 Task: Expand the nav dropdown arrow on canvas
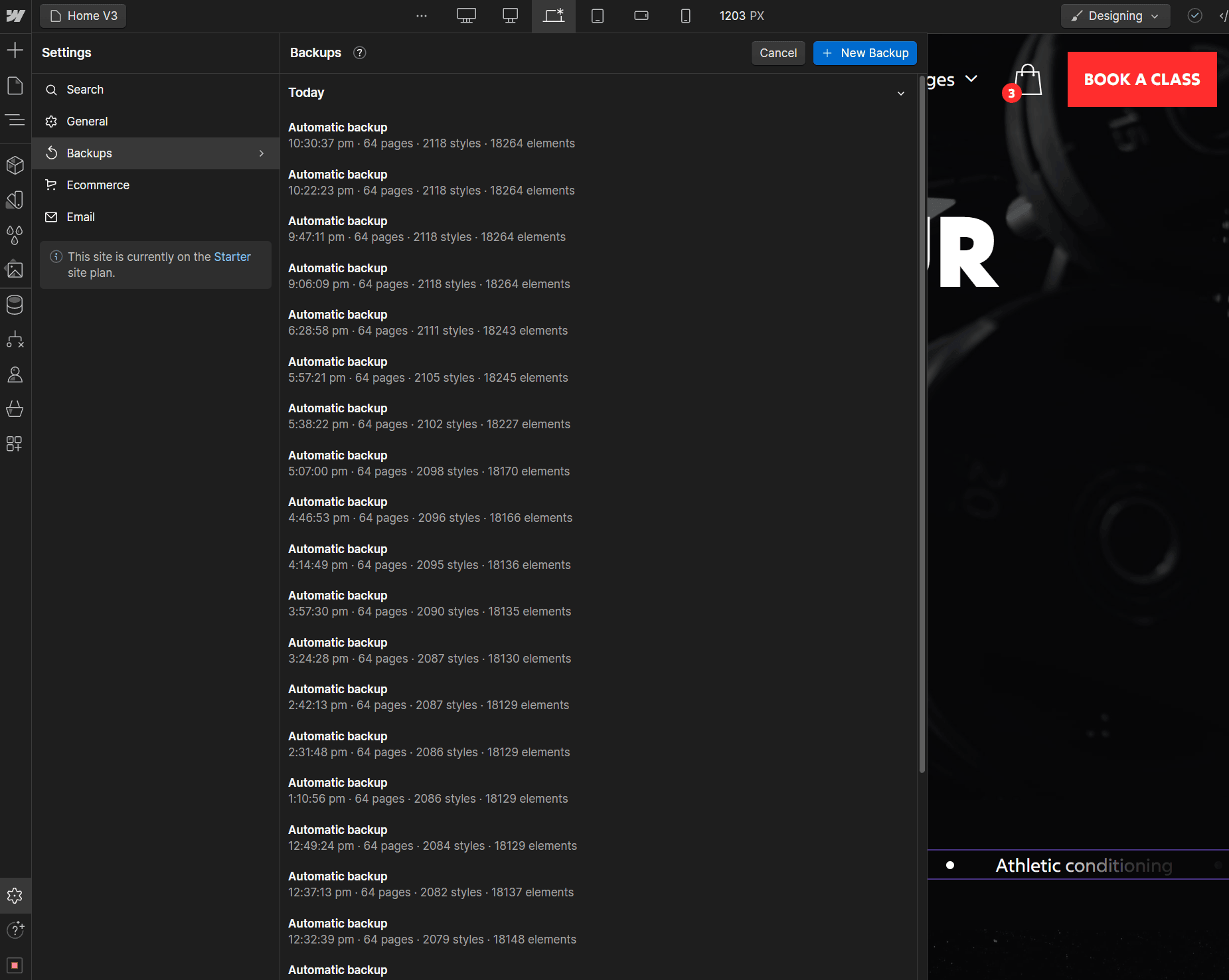pyautogui.click(x=971, y=79)
